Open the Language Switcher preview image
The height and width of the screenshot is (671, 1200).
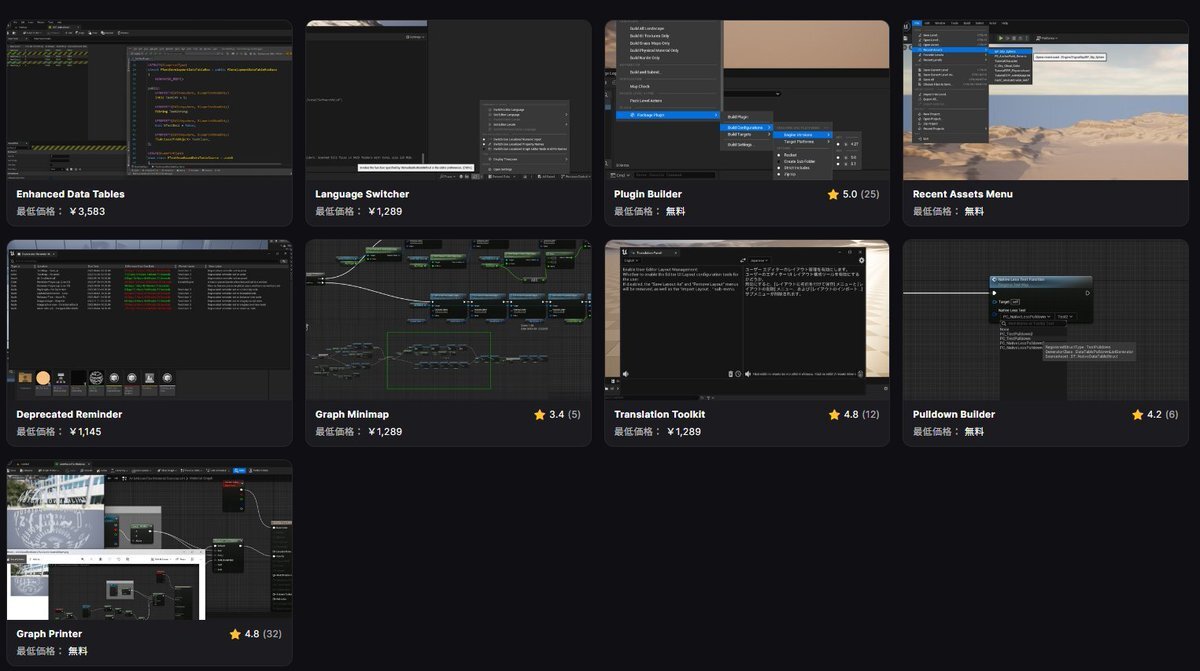pyautogui.click(x=448, y=100)
